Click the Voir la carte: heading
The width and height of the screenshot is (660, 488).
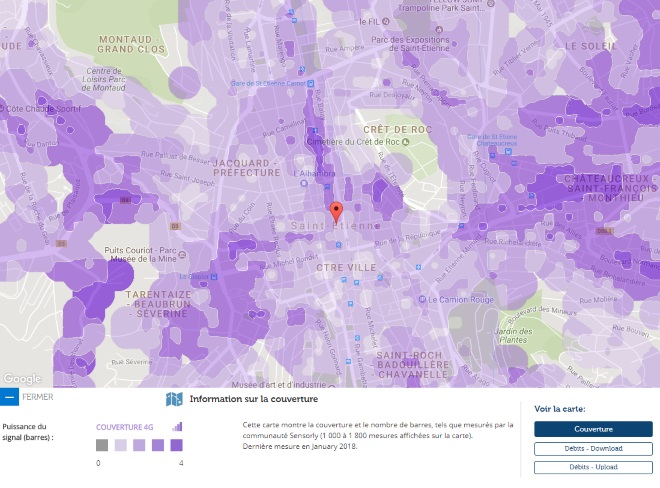560,409
